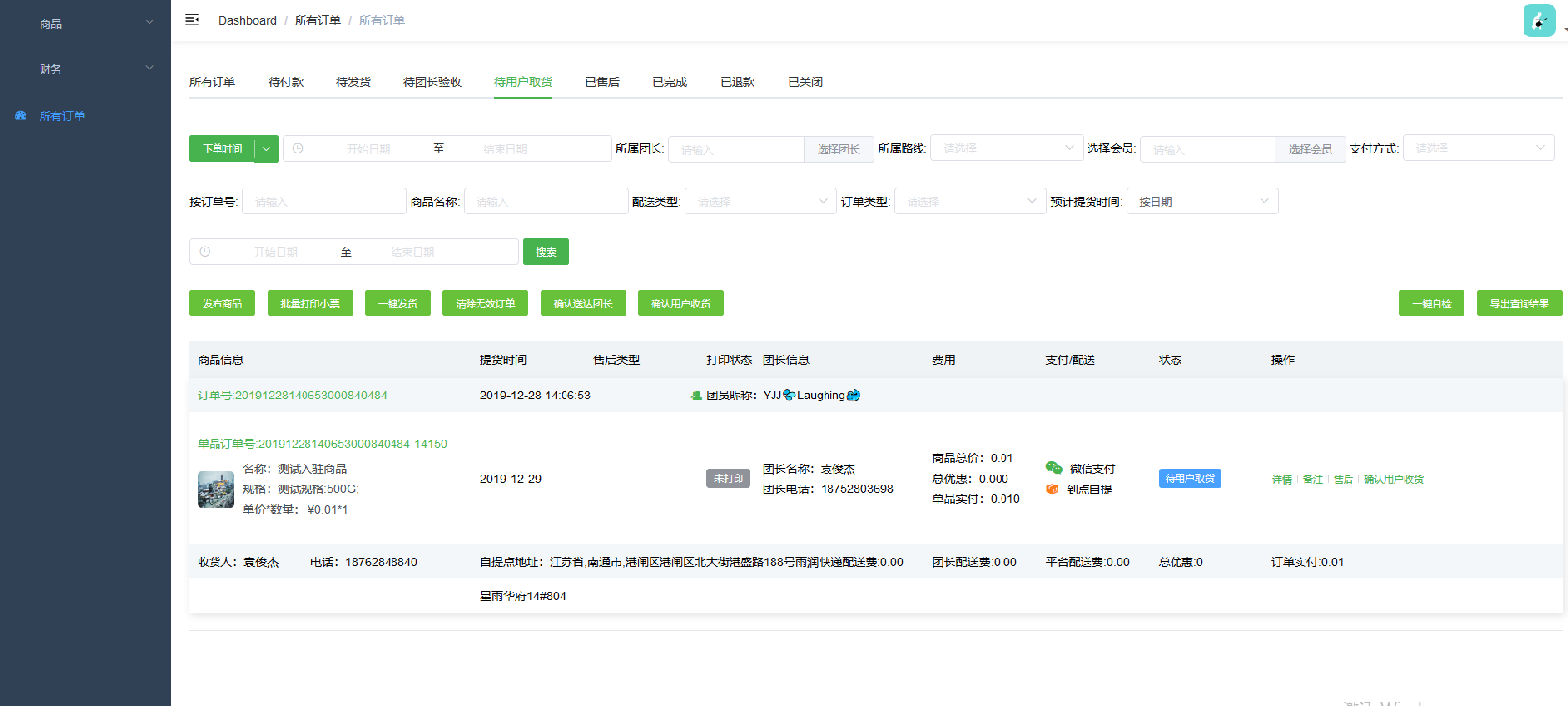Click the green 搜索 button
This screenshot has height=706, width=1568.
click(546, 252)
